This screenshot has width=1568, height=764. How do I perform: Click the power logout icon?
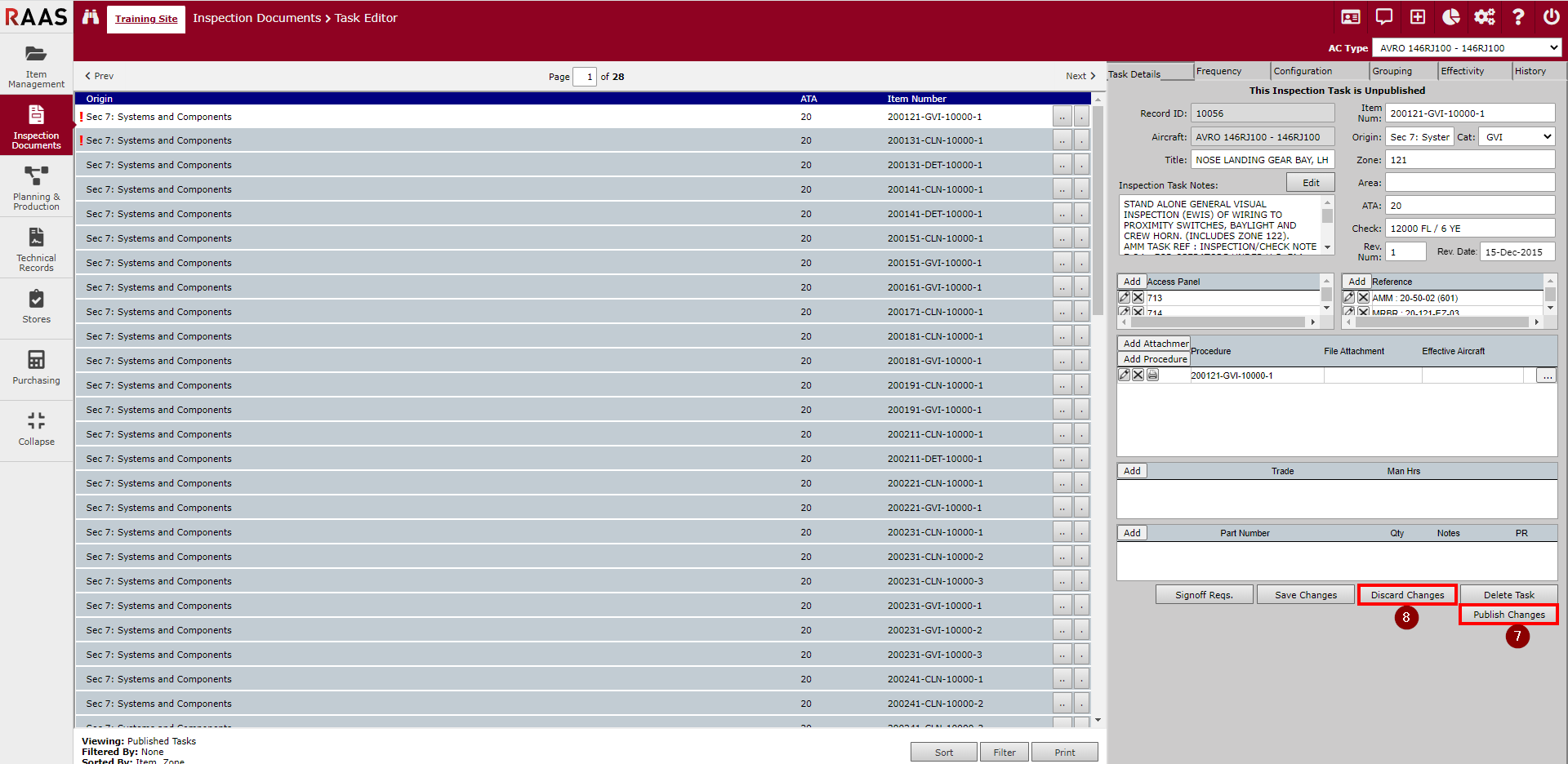click(1551, 17)
